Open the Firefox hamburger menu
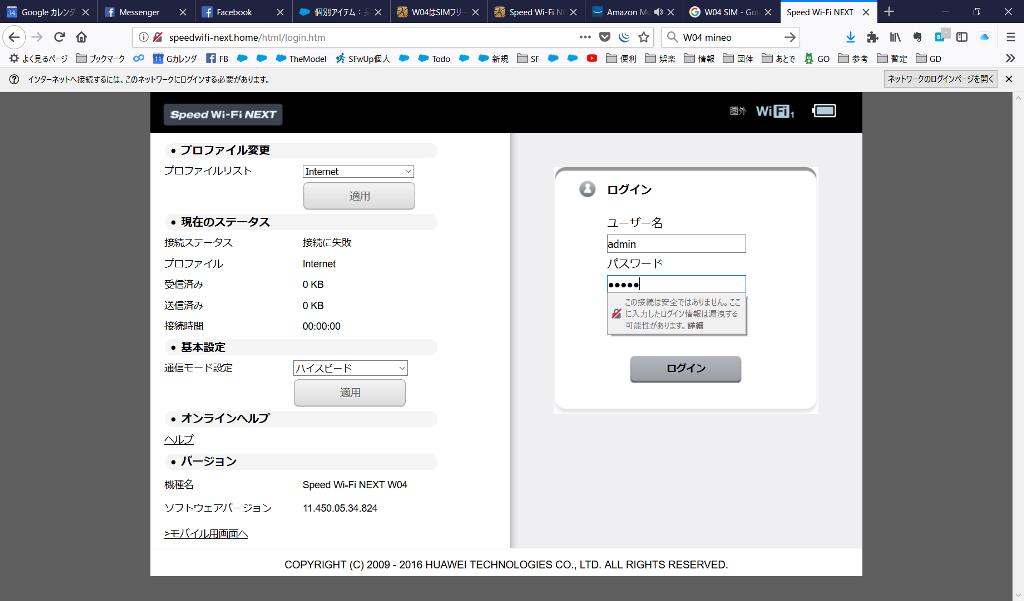 tap(1010, 37)
